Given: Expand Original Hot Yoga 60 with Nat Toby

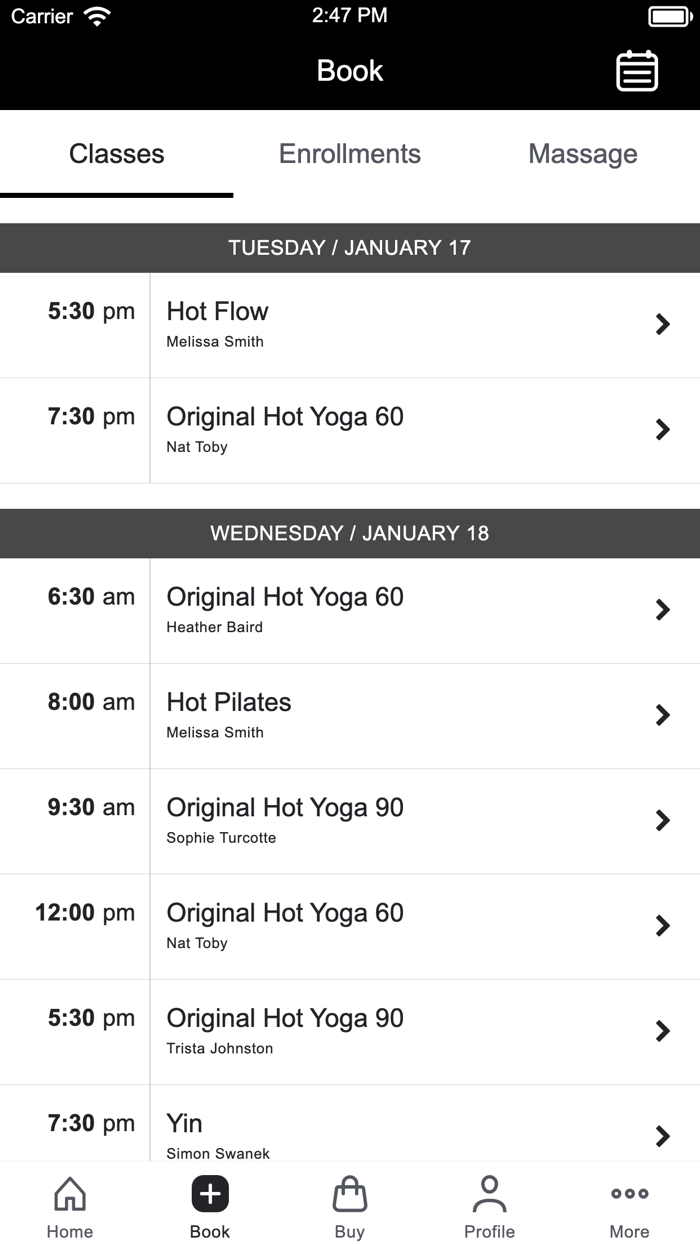Looking at the screenshot, I should (663, 429).
